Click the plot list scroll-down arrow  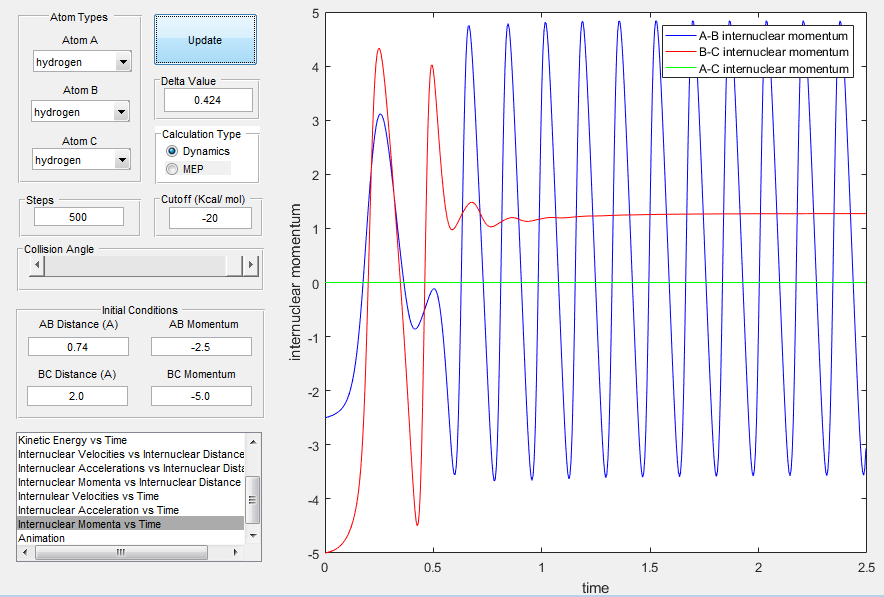coord(253,536)
